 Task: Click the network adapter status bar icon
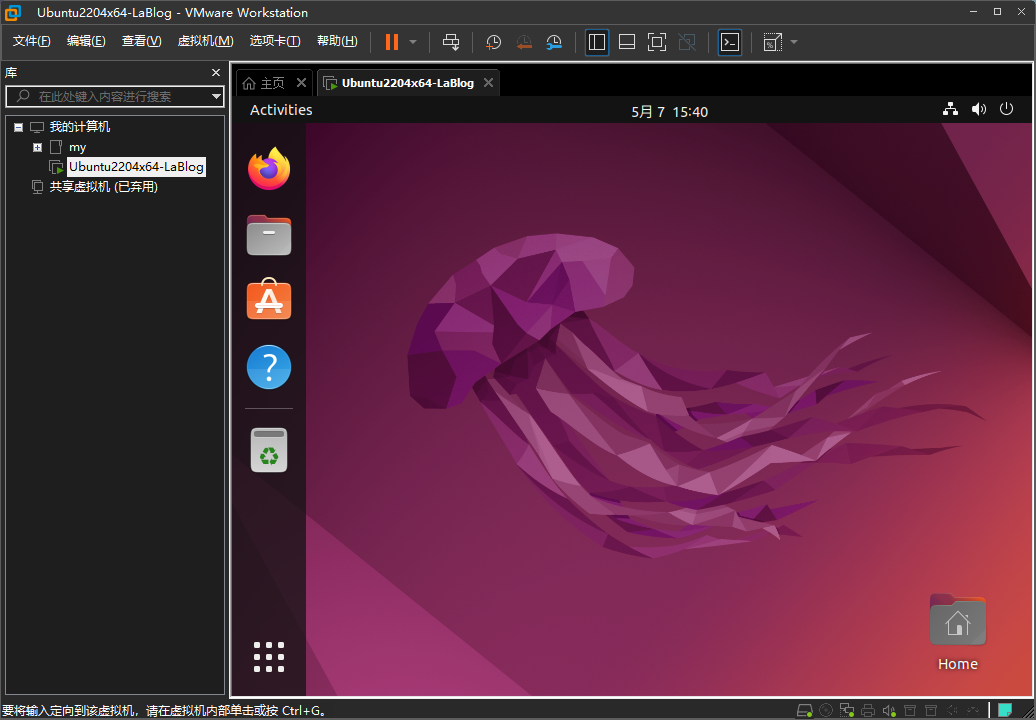pos(847,711)
